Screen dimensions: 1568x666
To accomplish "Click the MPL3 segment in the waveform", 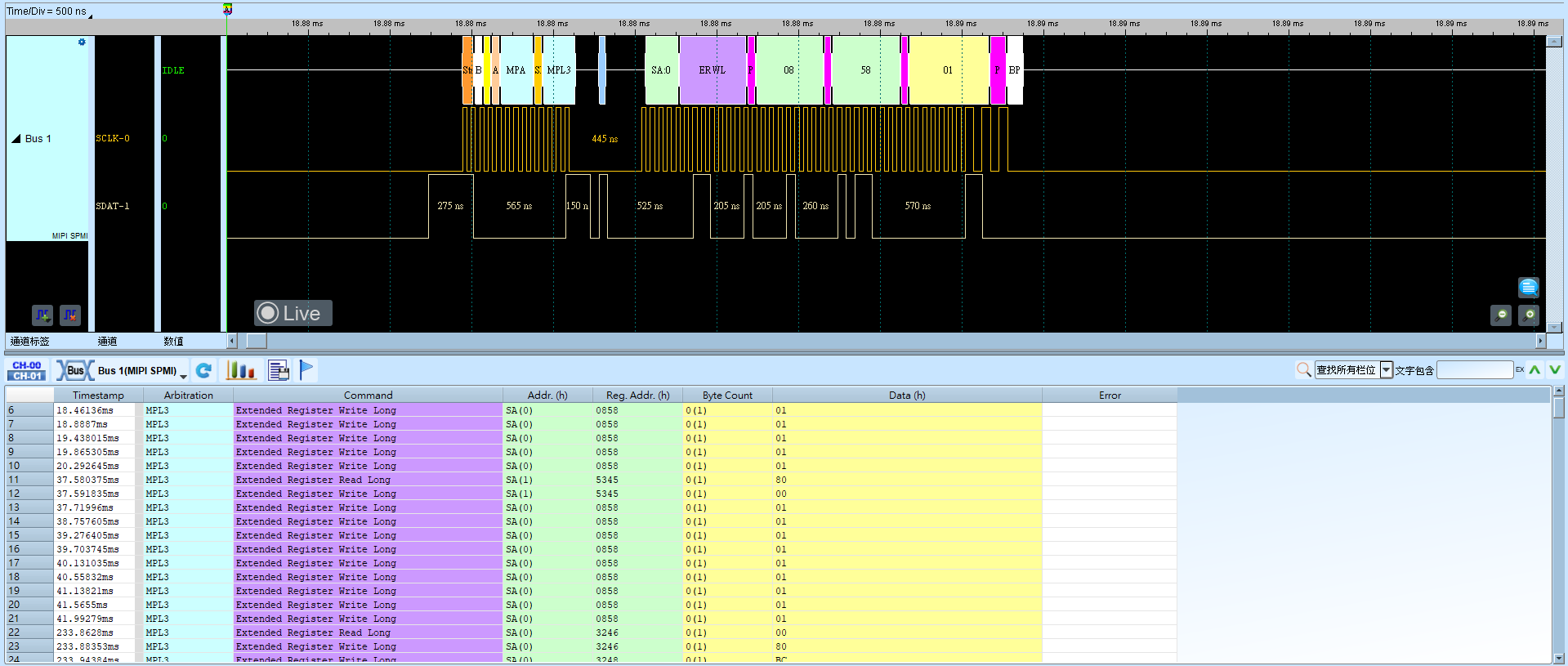I will click(559, 70).
